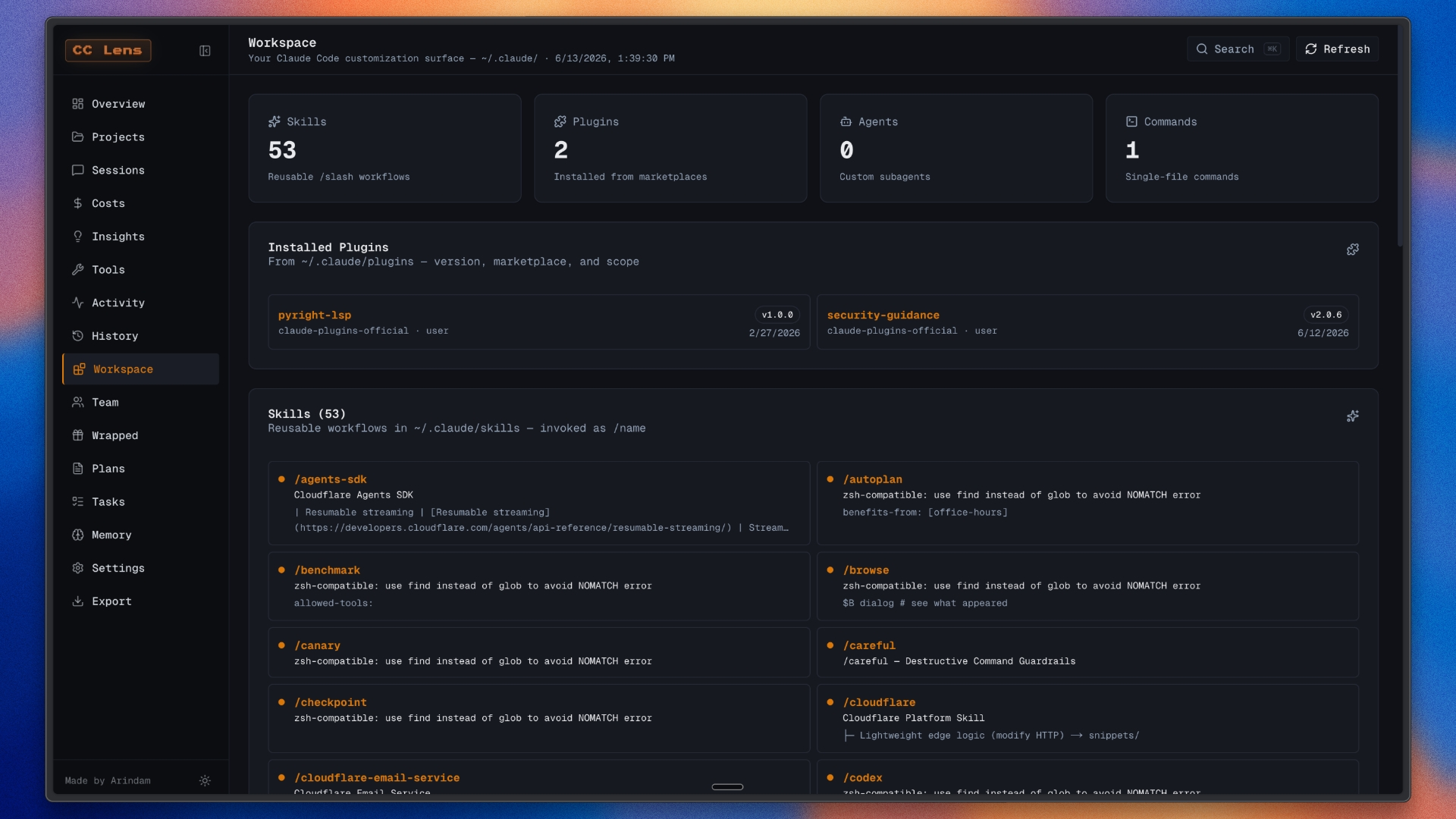The width and height of the screenshot is (1456, 819).
Task: Click the v2.0.6 version badge
Action: click(1326, 315)
